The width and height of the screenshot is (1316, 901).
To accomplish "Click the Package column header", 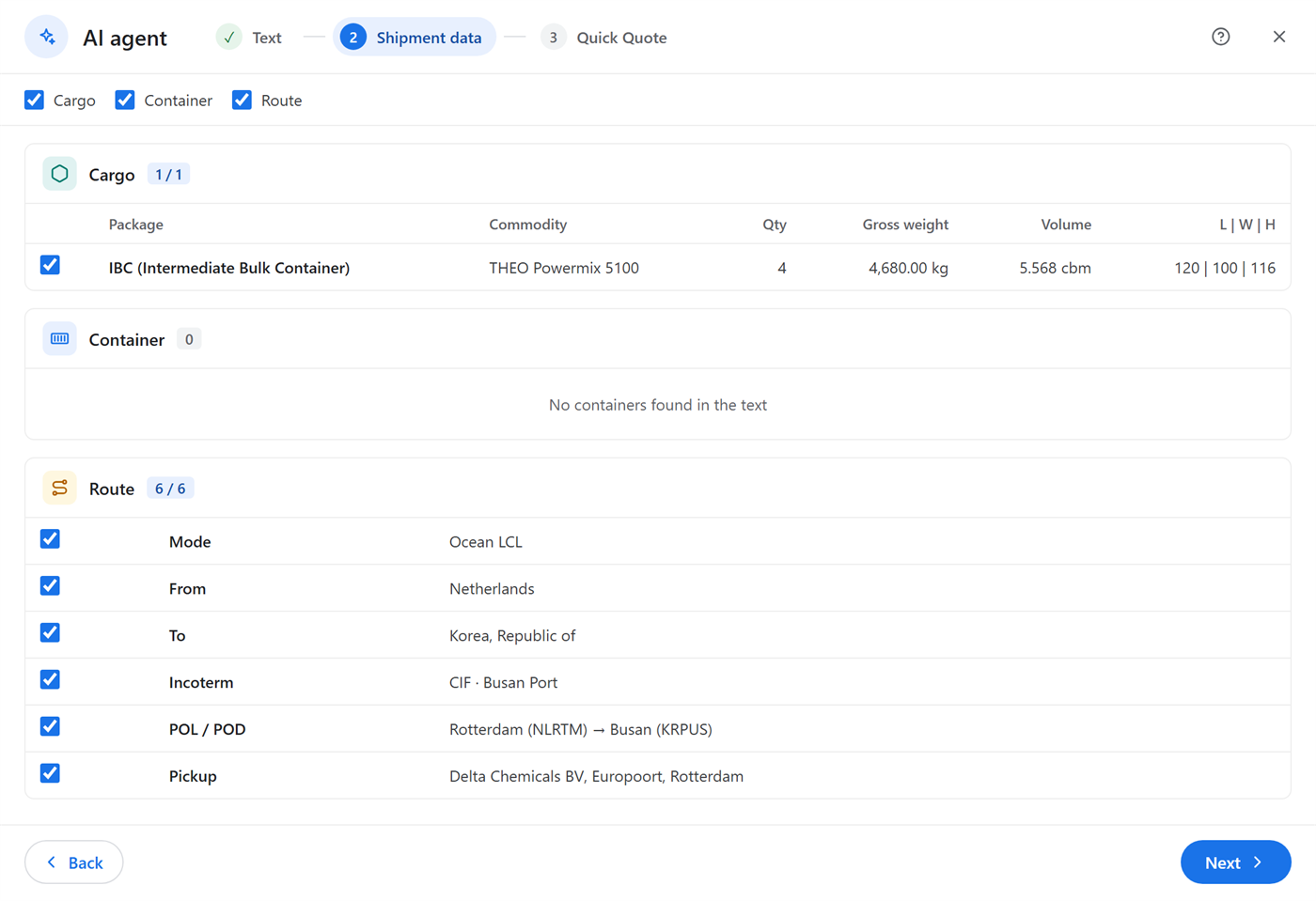I will [136, 225].
